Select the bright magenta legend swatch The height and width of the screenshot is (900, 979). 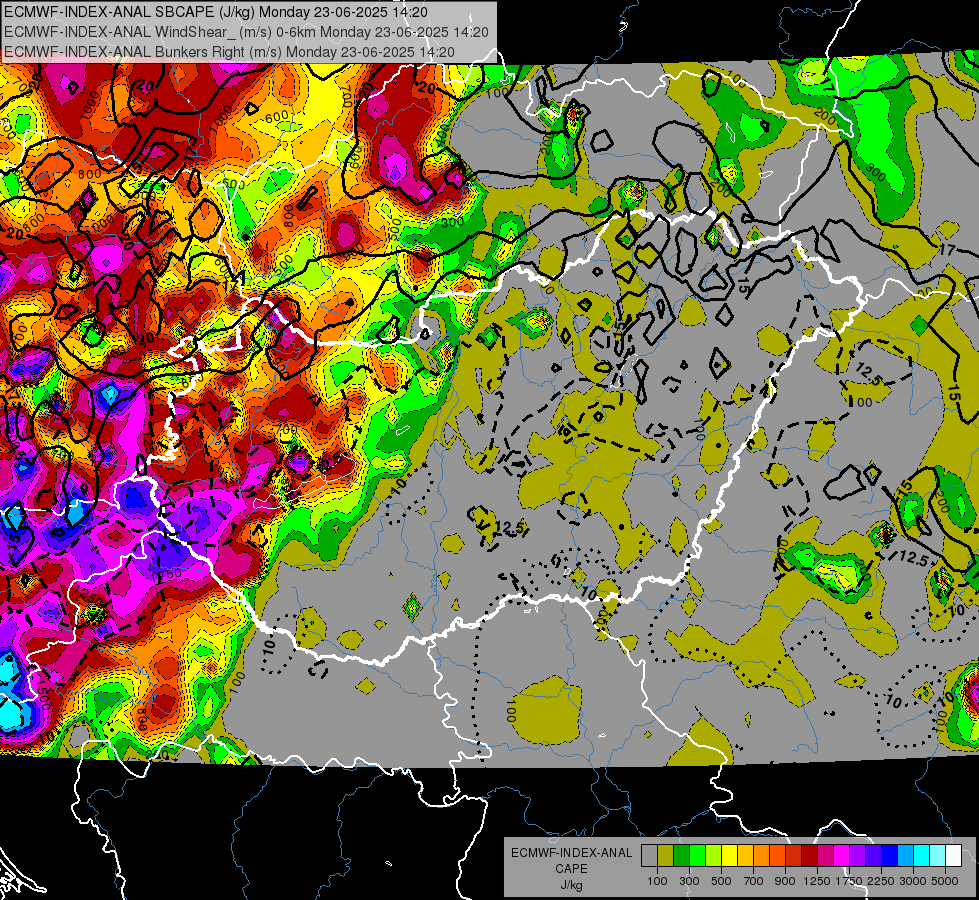pos(842,856)
